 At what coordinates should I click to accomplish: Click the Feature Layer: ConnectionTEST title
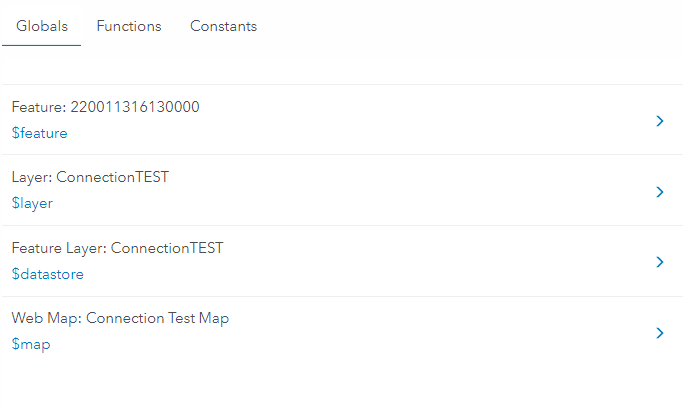pos(117,248)
